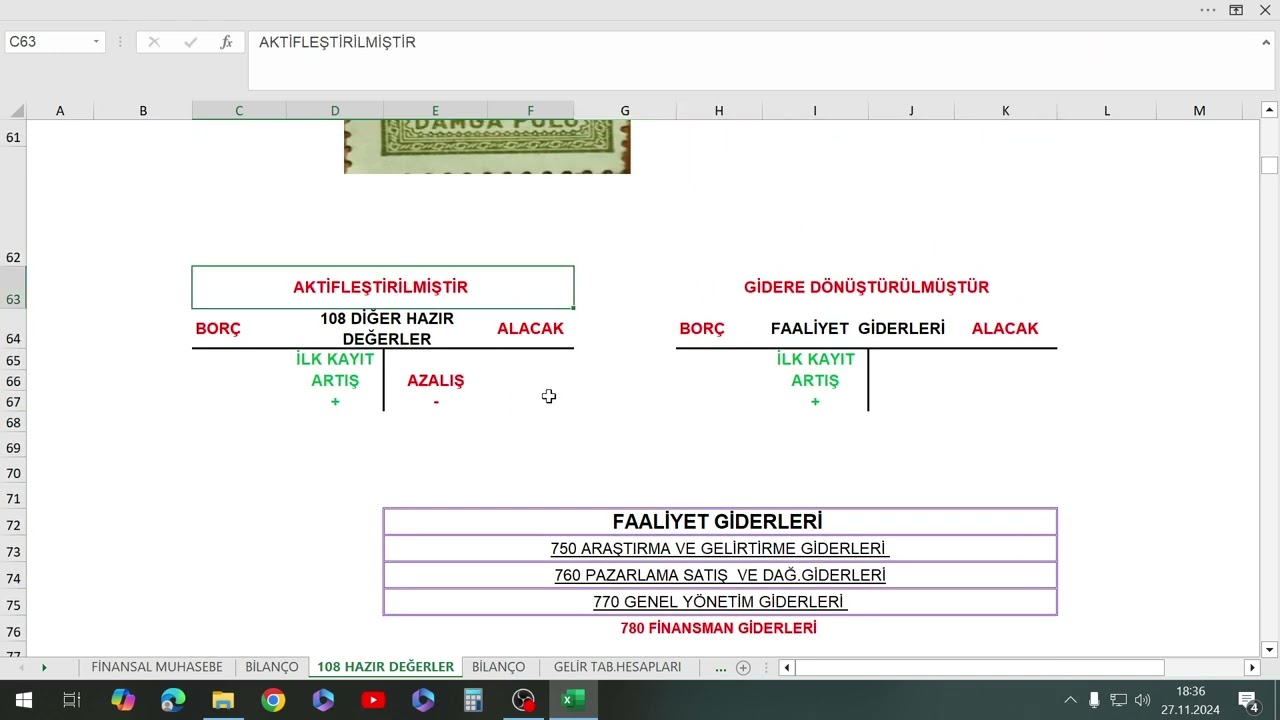Click the Enter checkmark formula bar icon
This screenshot has width=1280, height=720.
tap(190, 42)
